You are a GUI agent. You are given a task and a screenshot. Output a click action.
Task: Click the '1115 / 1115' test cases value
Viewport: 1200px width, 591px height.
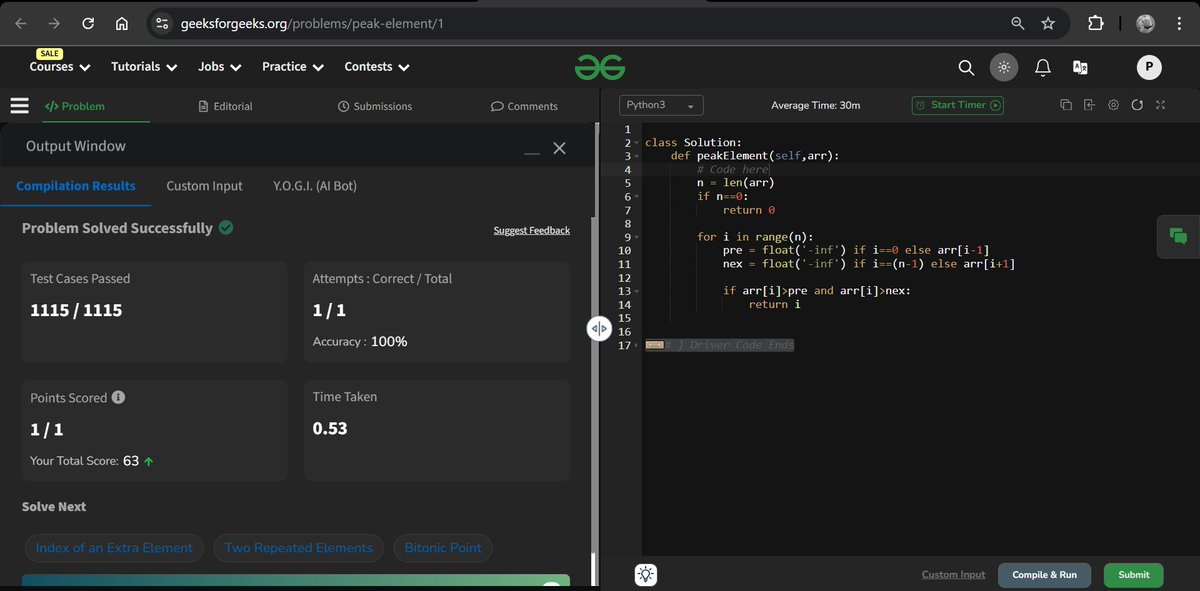coord(76,310)
